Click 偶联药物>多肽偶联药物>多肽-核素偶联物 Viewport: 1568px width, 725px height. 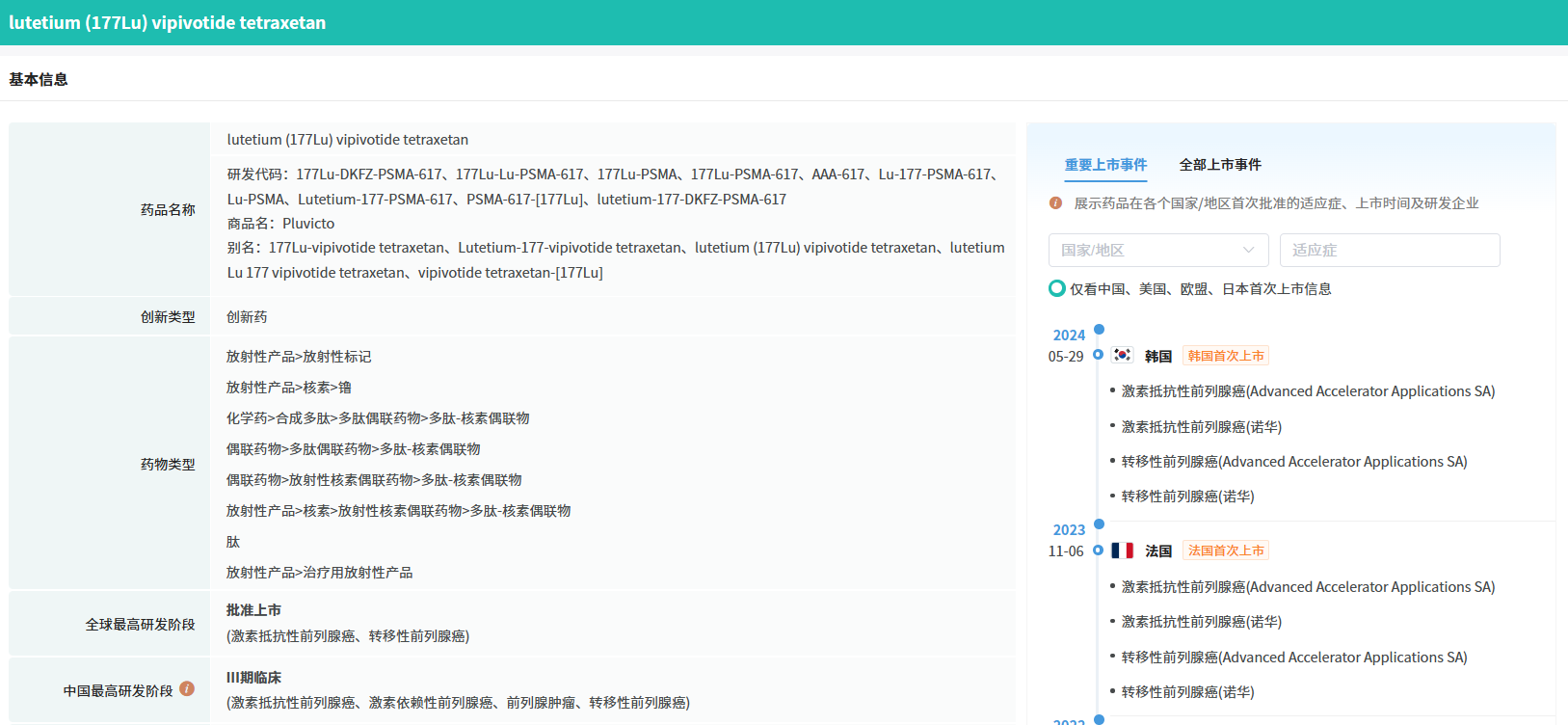point(354,449)
